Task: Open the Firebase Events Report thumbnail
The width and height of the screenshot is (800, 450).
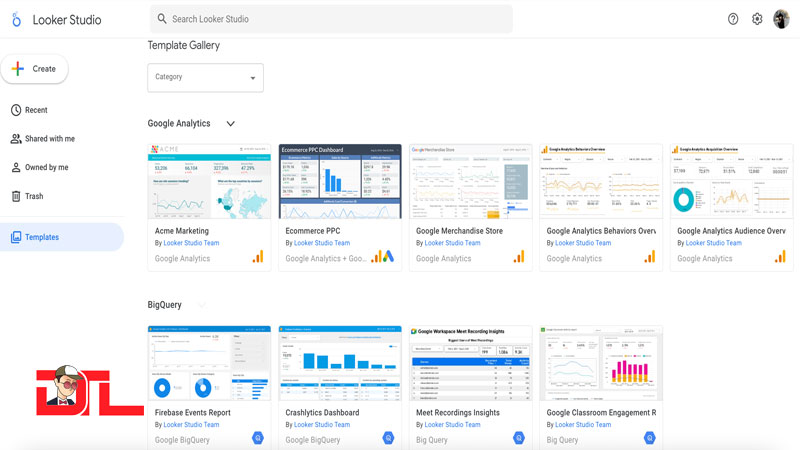Action: [209, 363]
